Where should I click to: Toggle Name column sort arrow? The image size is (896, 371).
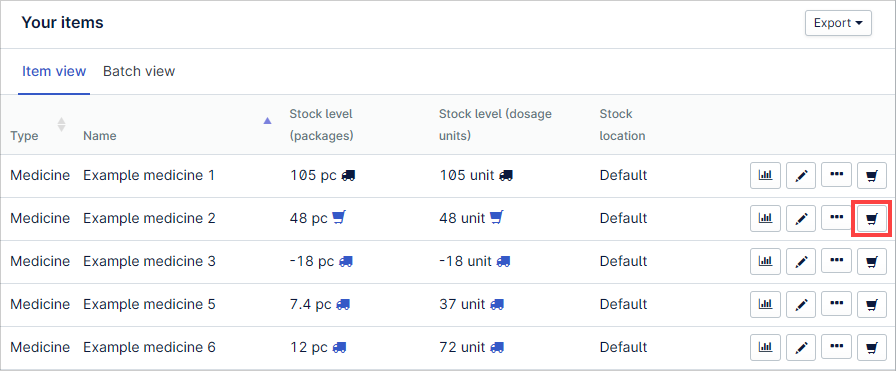coord(267,121)
